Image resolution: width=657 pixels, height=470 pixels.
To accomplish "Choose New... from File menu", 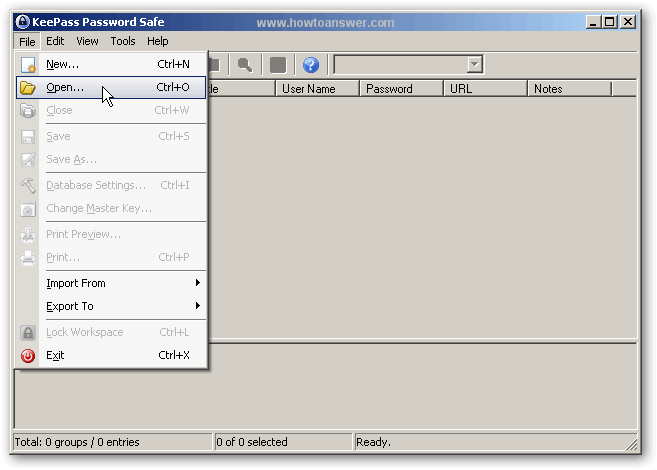I will click(111, 65).
